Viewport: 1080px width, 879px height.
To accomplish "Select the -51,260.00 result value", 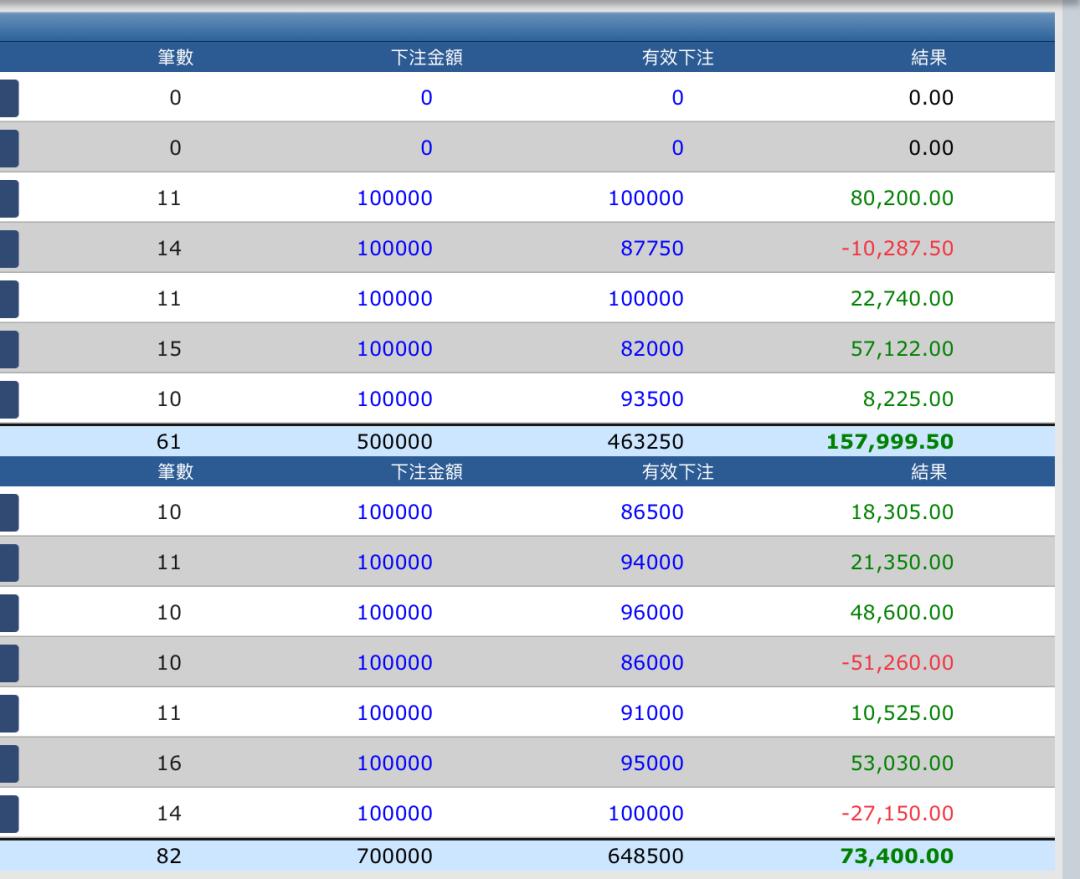I will pyautogui.click(x=897, y=663).
